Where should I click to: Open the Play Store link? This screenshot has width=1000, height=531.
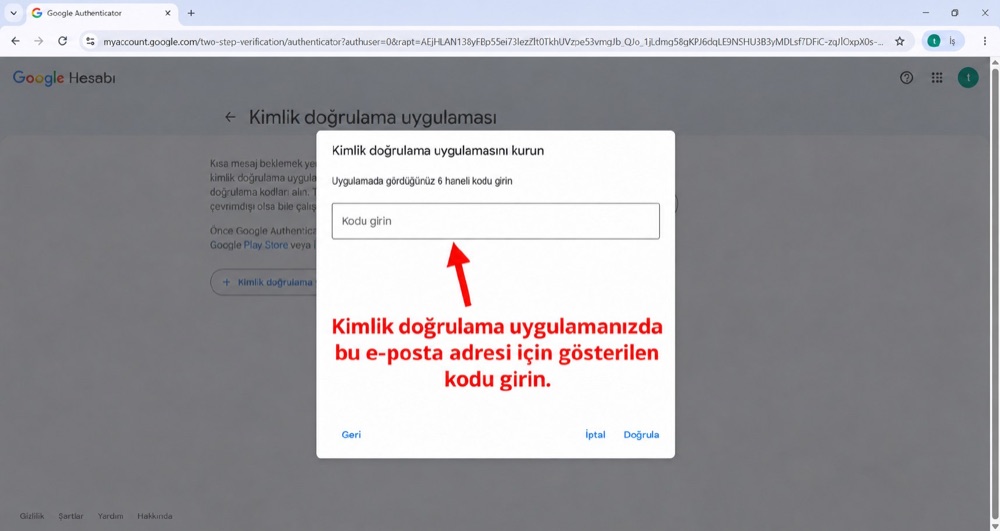[266, 245]
